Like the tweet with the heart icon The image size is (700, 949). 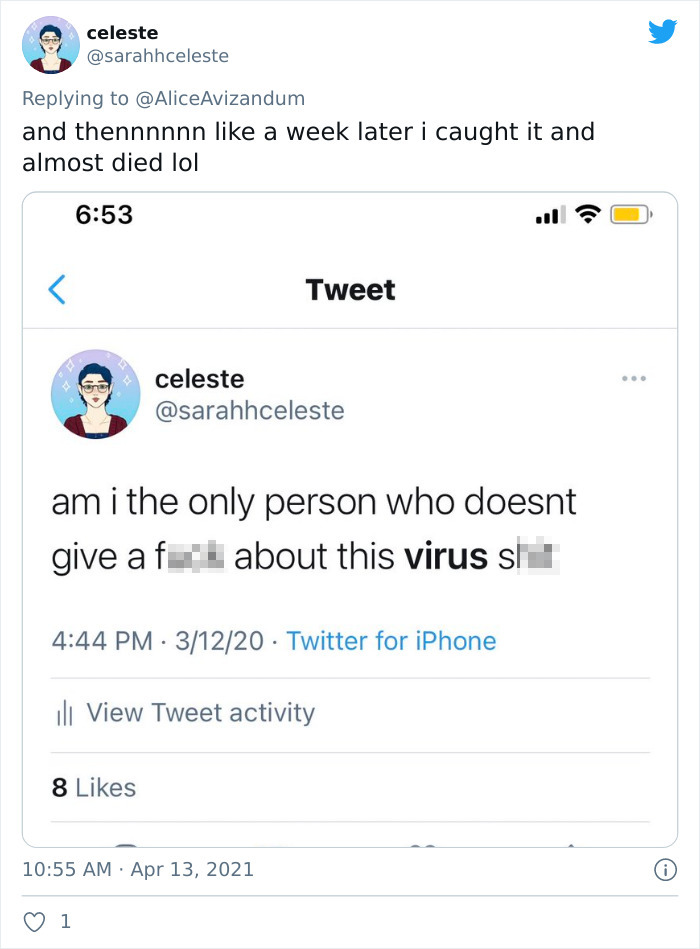point(35,921)
